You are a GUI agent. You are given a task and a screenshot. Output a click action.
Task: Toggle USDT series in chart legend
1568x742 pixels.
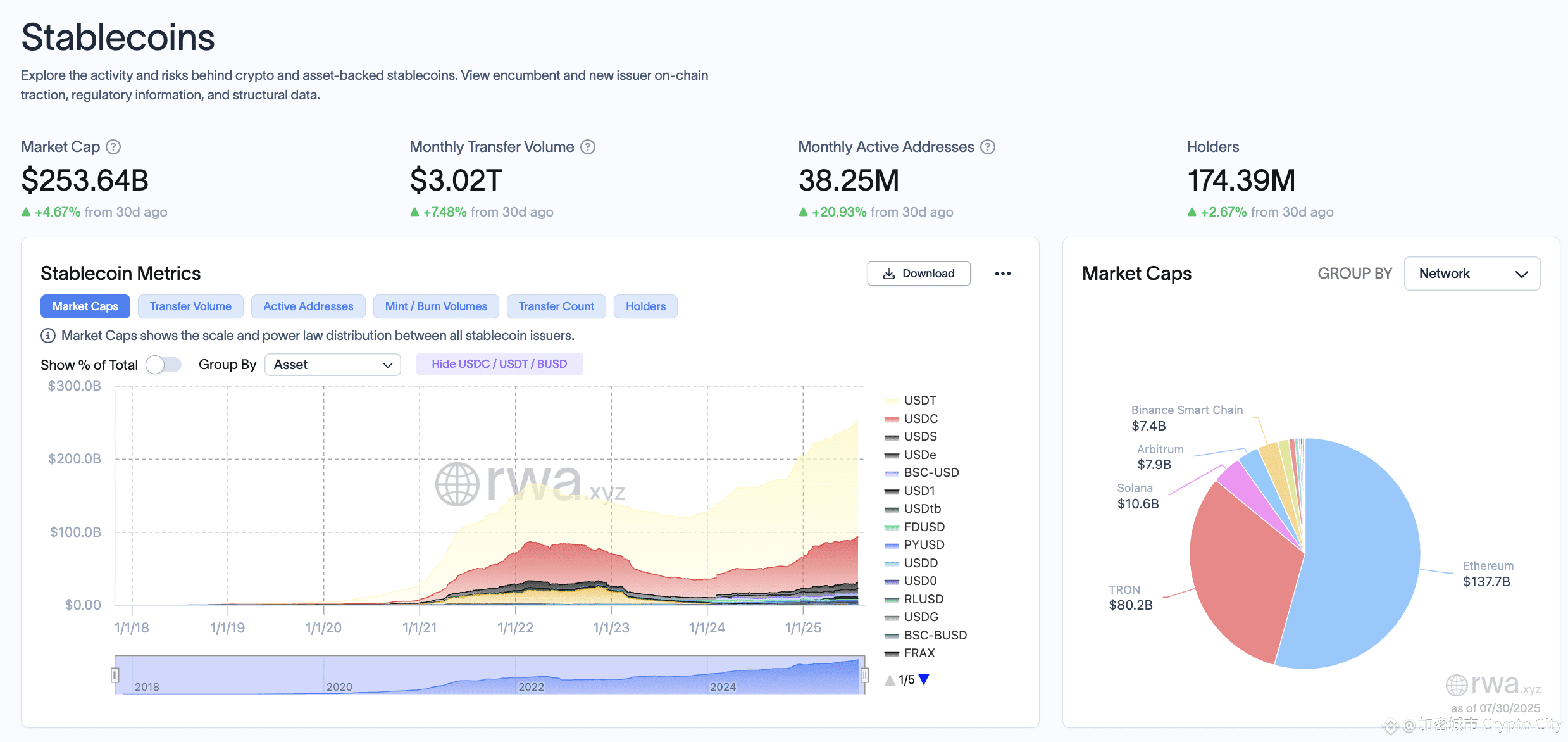(x=911, y=400)
